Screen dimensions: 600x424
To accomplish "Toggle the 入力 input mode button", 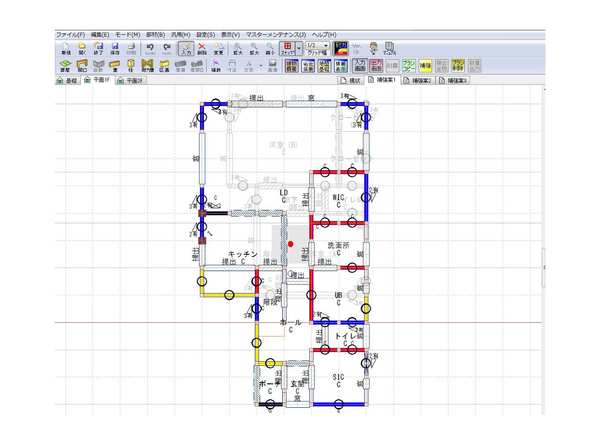I will (x=186, y=49).
